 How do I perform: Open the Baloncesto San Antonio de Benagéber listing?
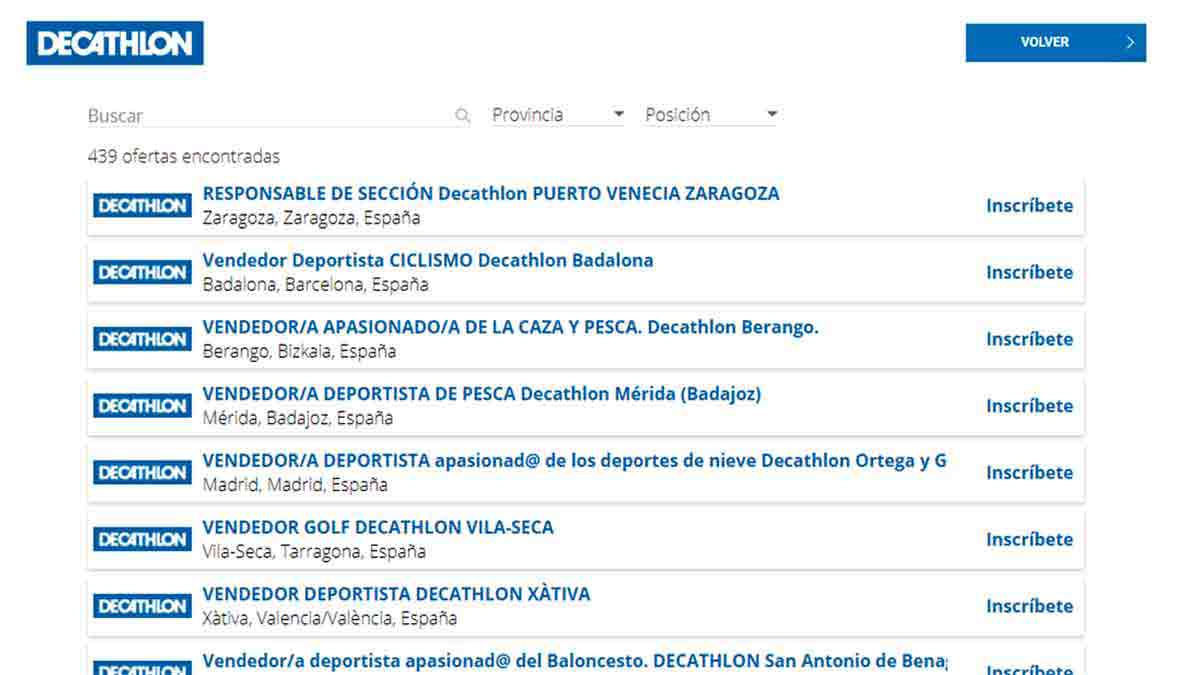pyautogui.click(x=573, y=661)
